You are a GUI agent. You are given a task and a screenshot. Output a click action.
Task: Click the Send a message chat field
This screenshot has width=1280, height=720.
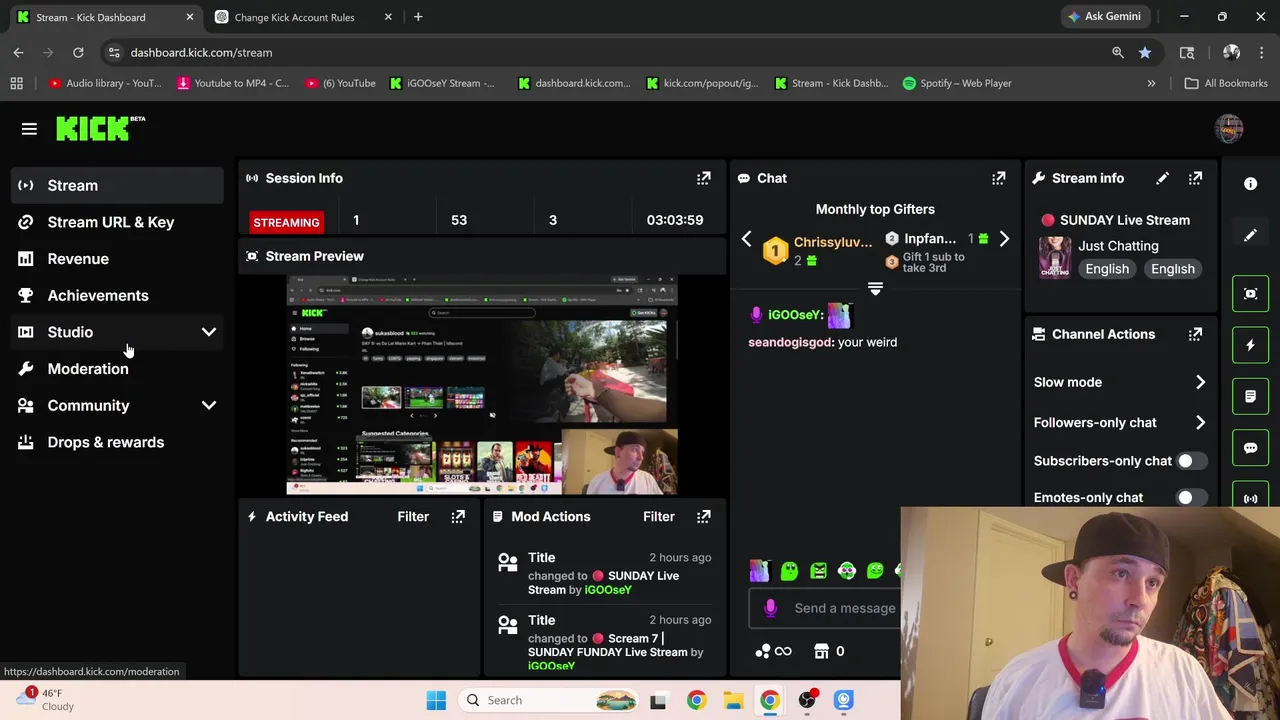tap(845, 608)
